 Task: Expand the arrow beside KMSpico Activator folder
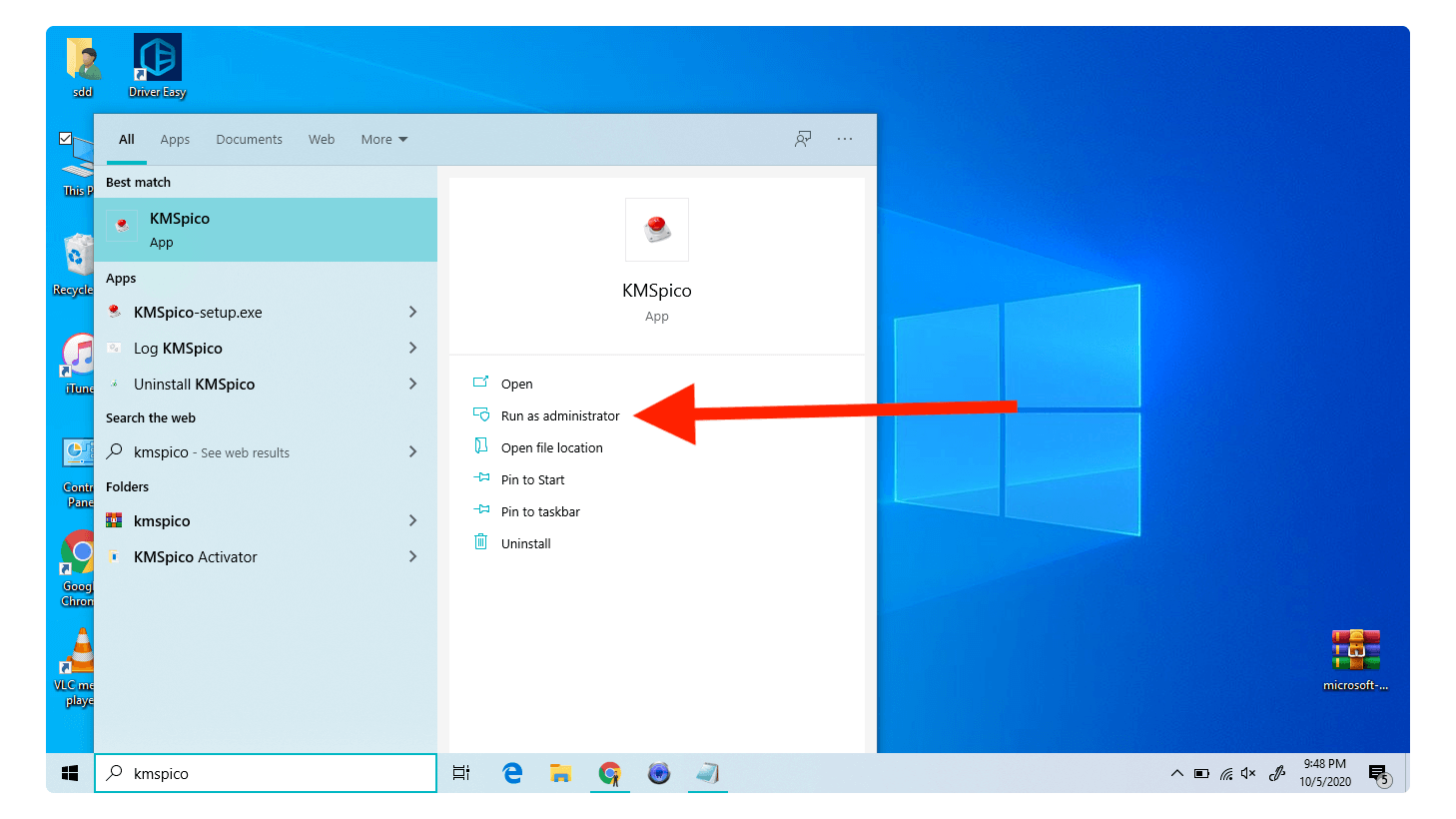tap(412, 557)
